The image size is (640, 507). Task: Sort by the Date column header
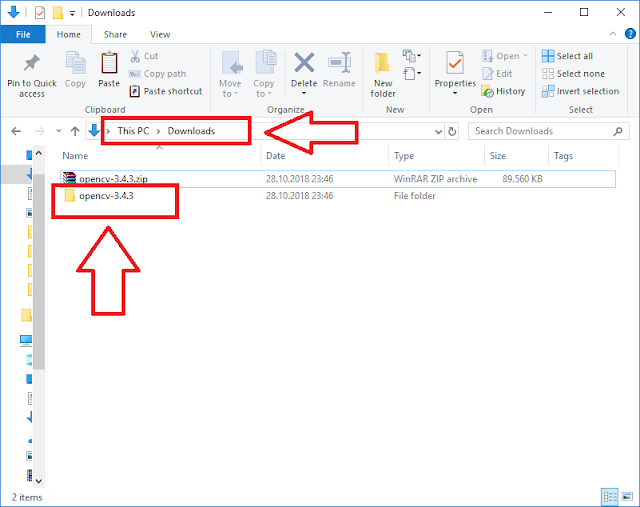(276, 156)
